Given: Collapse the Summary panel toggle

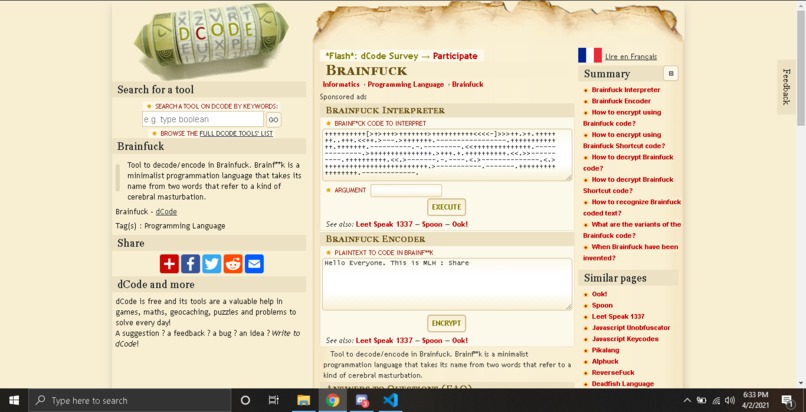Looking at the screenshot, I should coord(670,73).
